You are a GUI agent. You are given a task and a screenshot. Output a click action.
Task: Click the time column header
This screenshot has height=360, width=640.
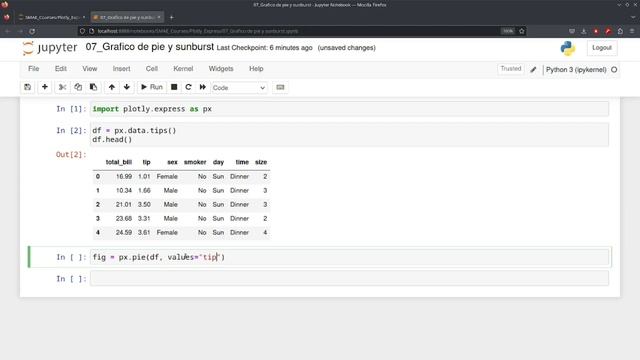[242, 162]
